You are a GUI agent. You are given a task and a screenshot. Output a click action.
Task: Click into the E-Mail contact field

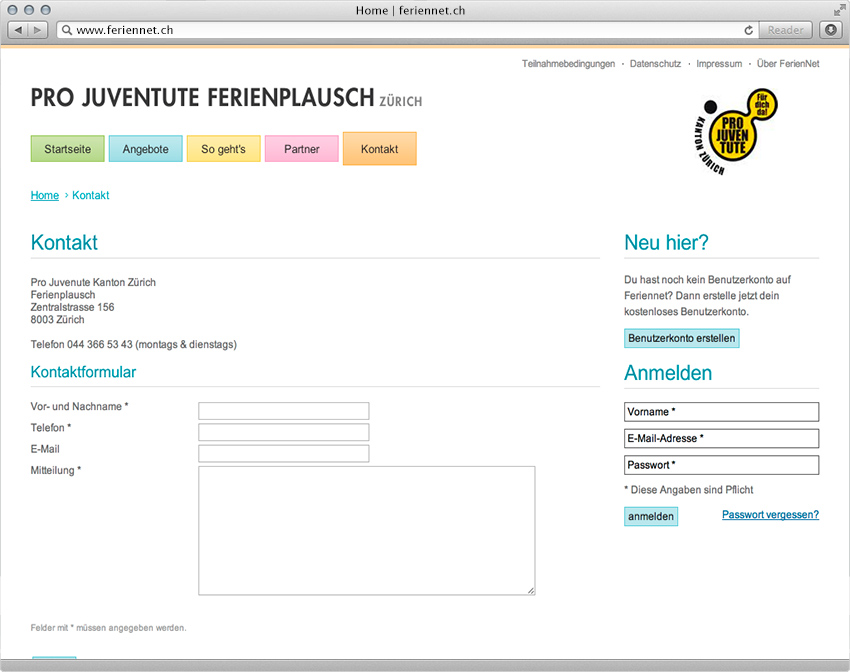[284, 453]
